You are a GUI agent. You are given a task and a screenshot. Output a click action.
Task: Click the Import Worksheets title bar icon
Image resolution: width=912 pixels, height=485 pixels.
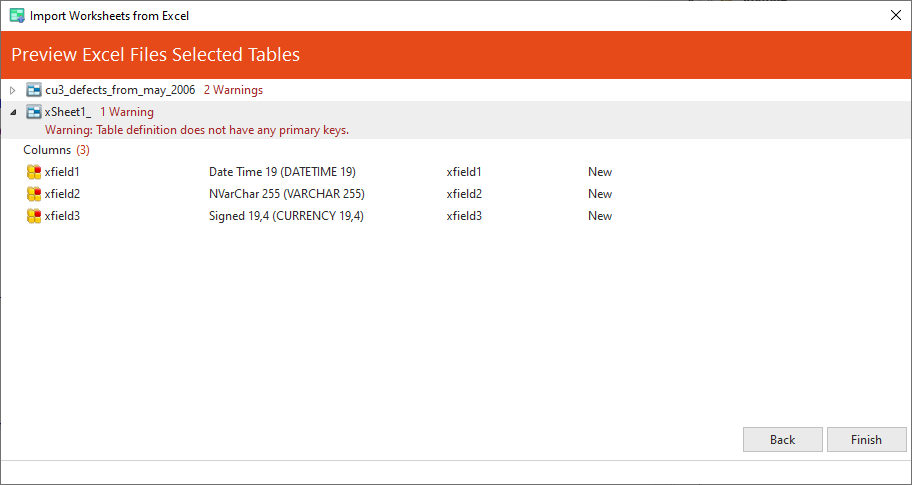pyautogui.click(x=16, y=16)
